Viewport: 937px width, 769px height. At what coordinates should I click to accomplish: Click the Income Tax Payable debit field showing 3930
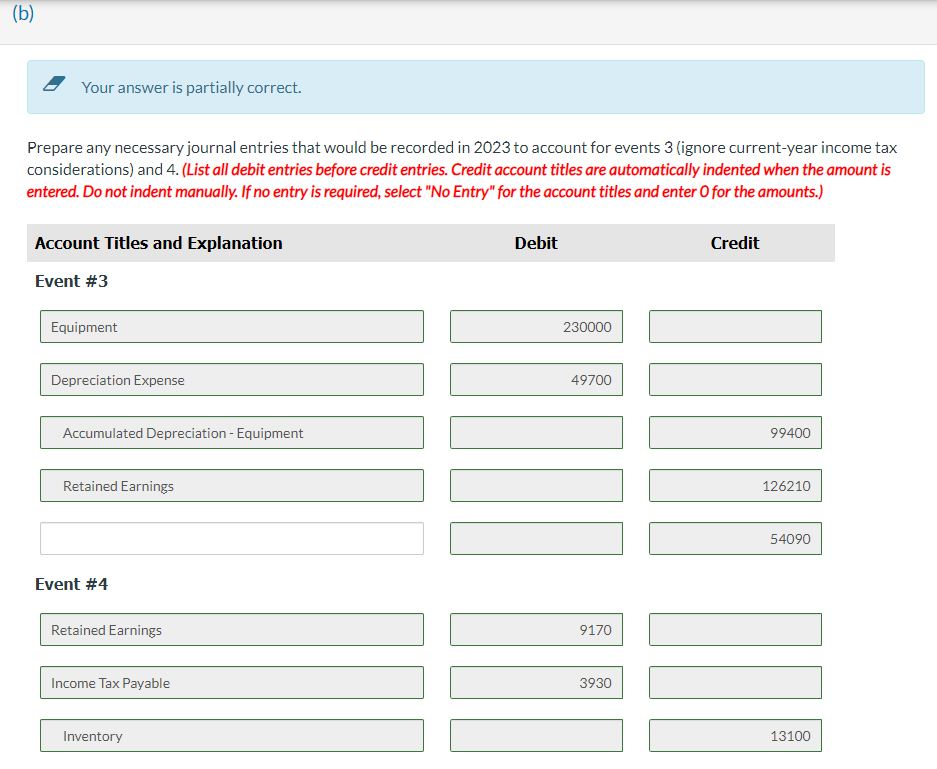pos(536,682)
